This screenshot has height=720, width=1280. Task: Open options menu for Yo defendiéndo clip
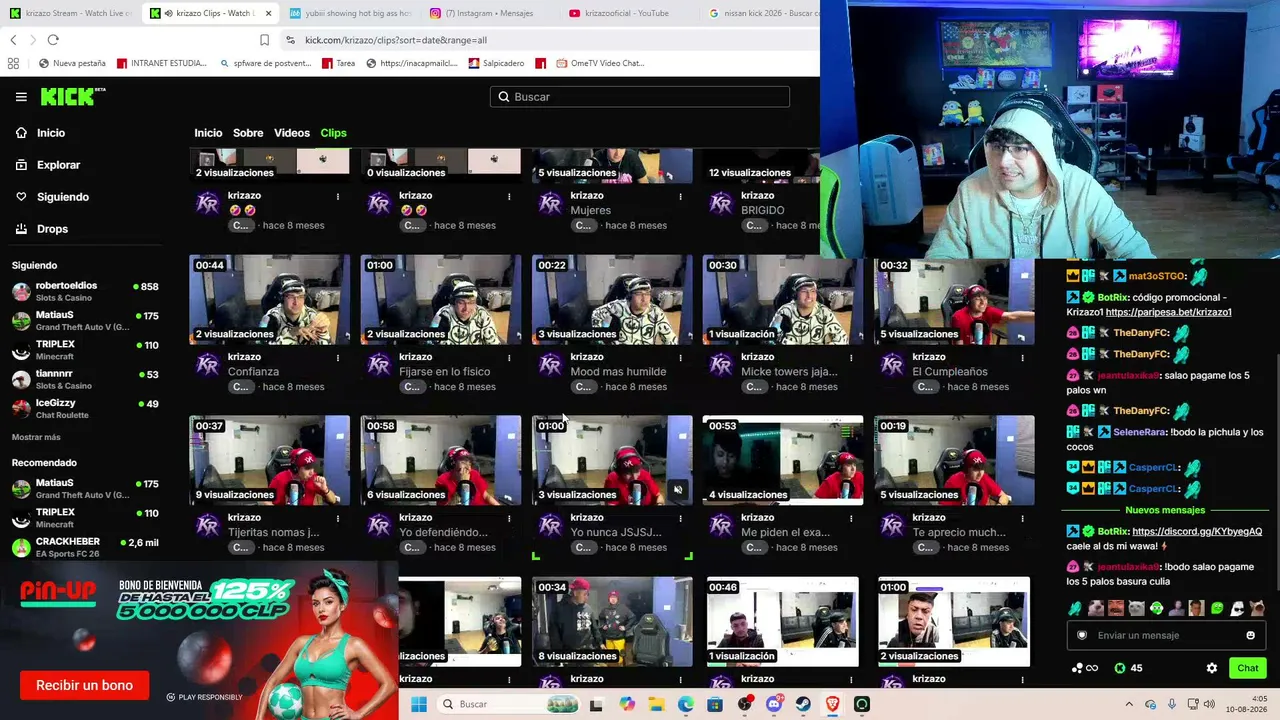tap(509, 518)
